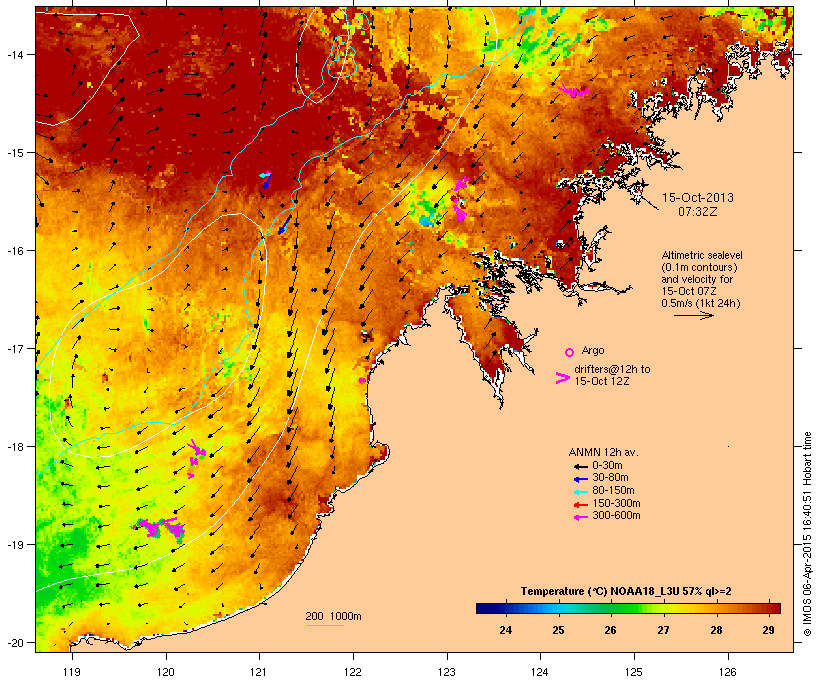Click the 300-600m depth label
This screenshot has width=820, height=680.
tap(617, 516)
